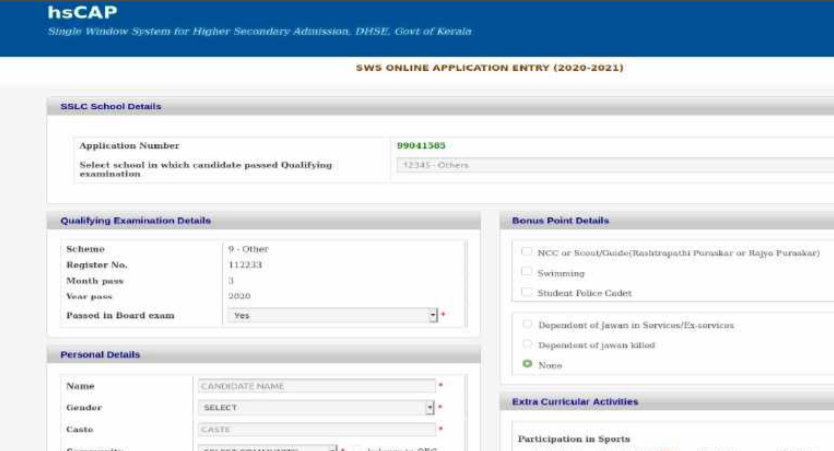Viewport: 834px width, 451px height.
Task: Click the Year pass value 2020
Action: coord(239,296)
